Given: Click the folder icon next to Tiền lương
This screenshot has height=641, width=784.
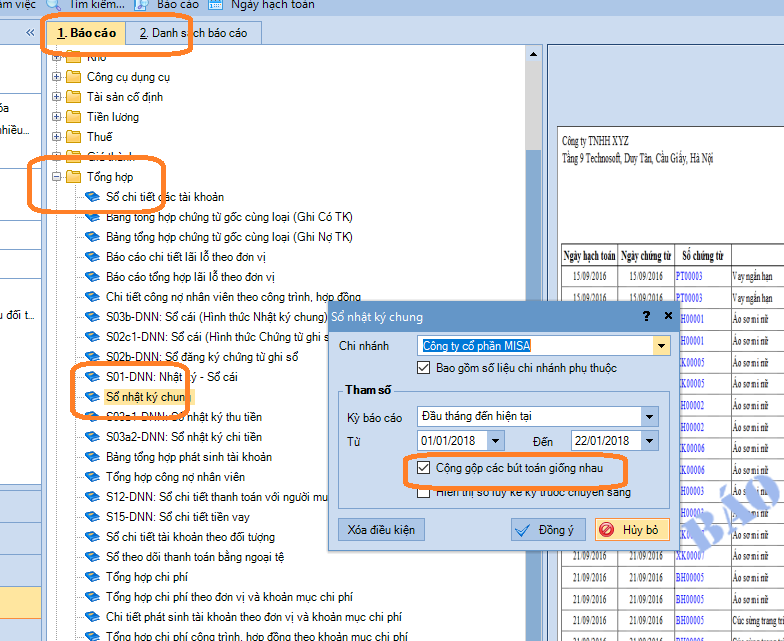Looking at the screenshot, I should tap(73, 117).
